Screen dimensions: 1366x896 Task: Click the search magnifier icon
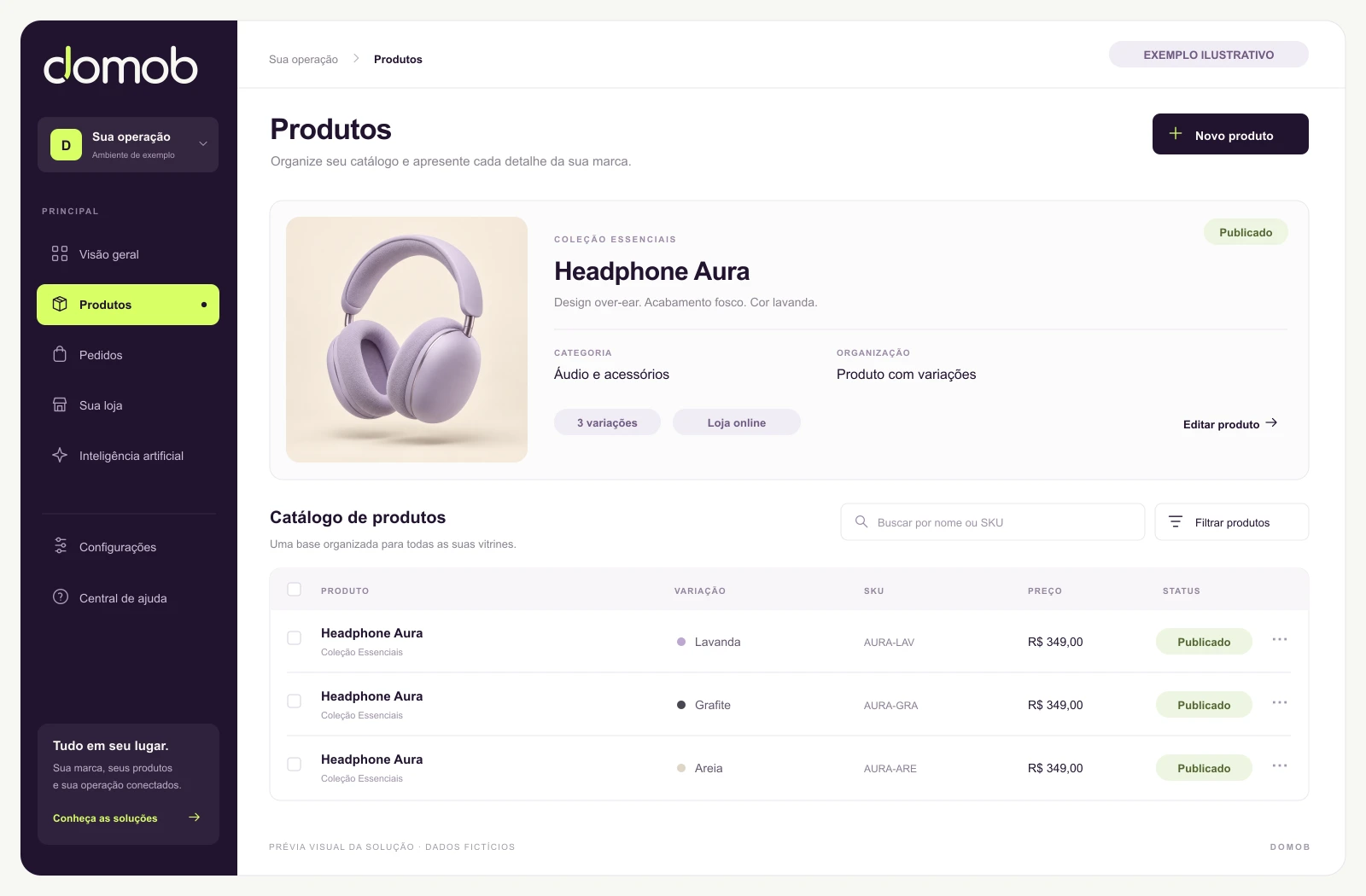[x=861, y=521]
